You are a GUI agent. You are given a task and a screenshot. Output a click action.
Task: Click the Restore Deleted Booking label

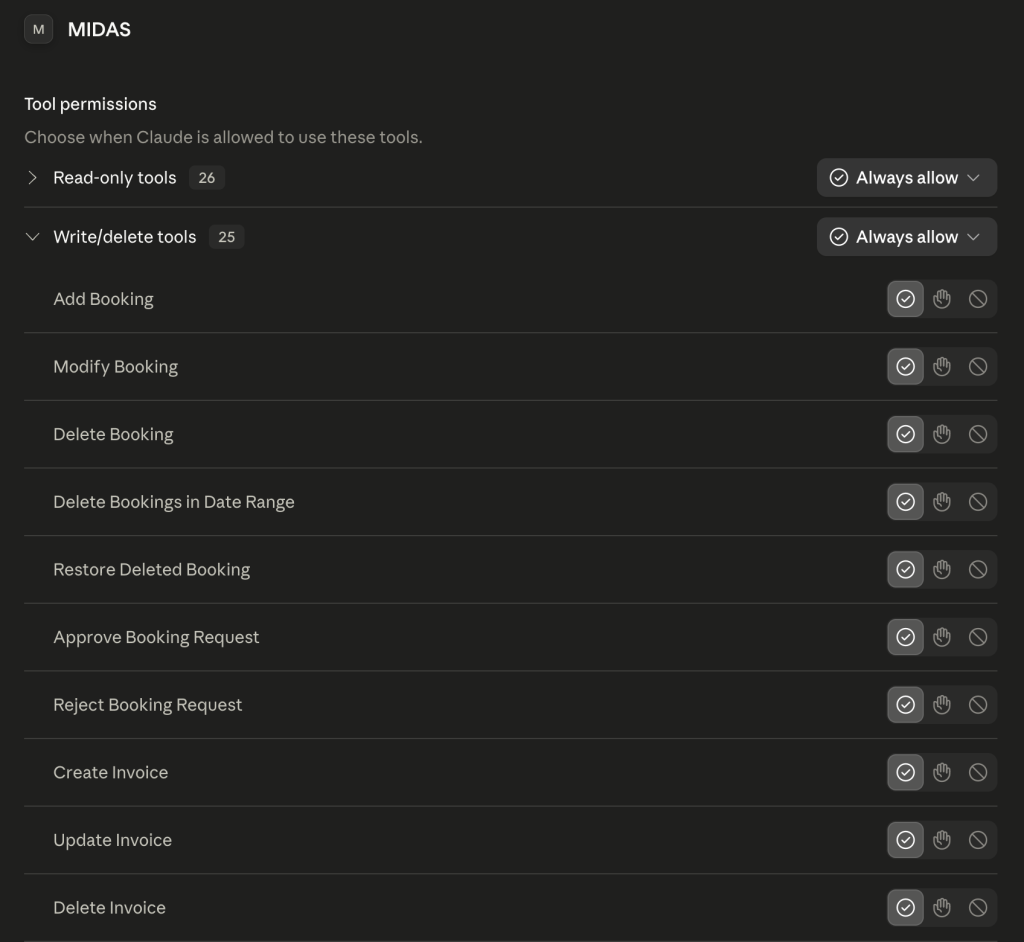tap(152, 570)
